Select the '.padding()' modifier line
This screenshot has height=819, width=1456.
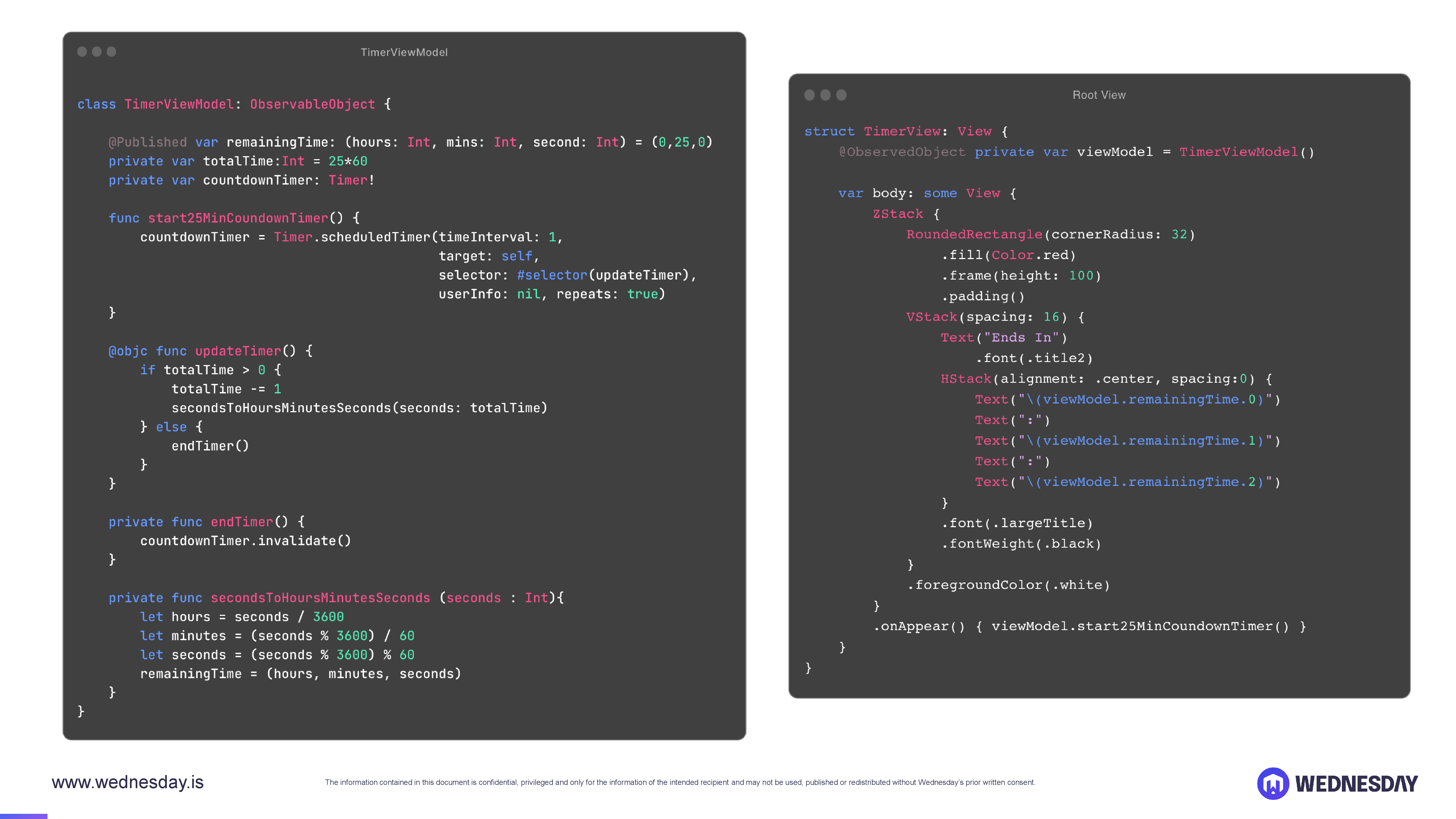tap(983, 297)
